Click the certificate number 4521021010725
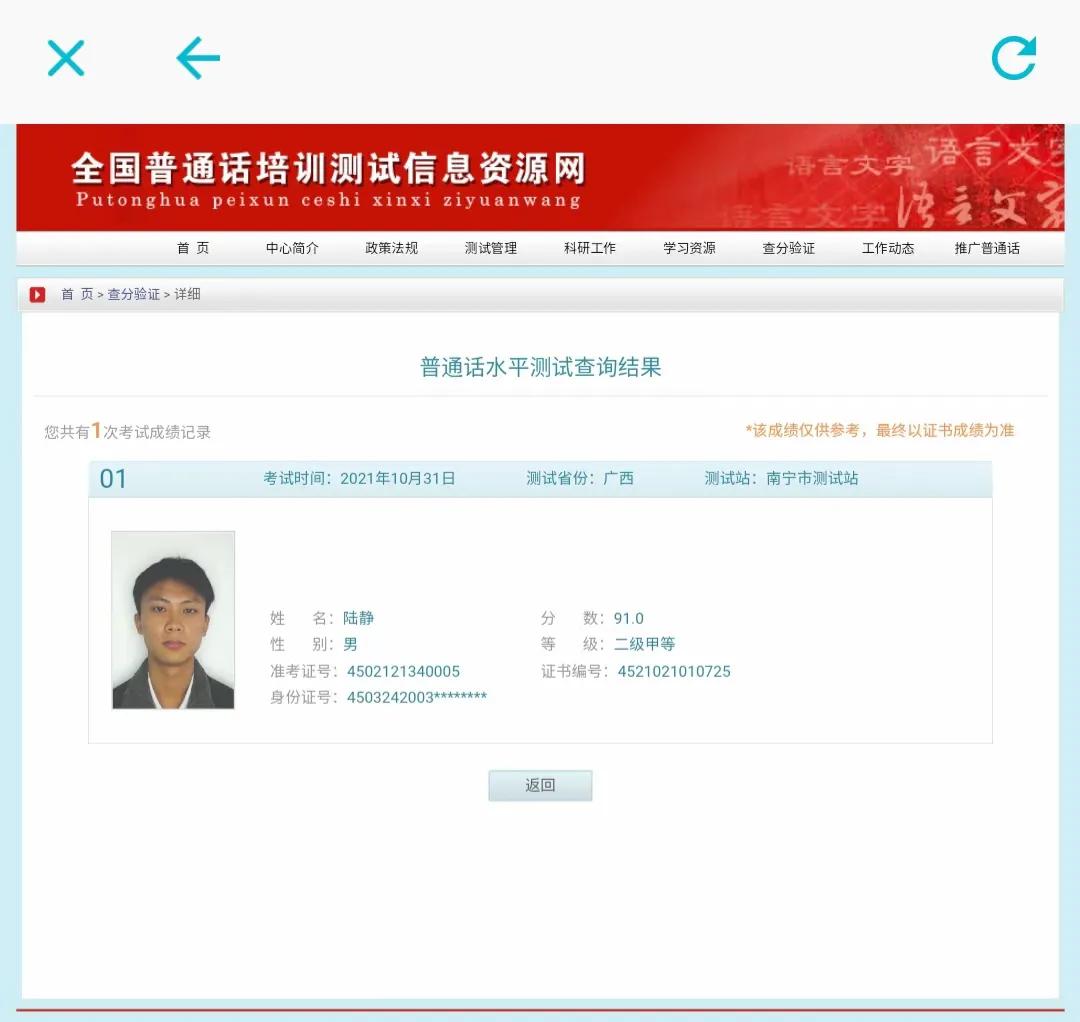This screenshot has height=1022, width=1080. point(674,671)
